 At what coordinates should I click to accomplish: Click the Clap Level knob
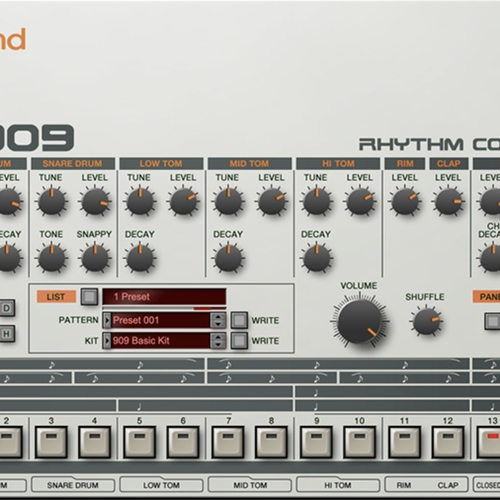click(448, 202)
